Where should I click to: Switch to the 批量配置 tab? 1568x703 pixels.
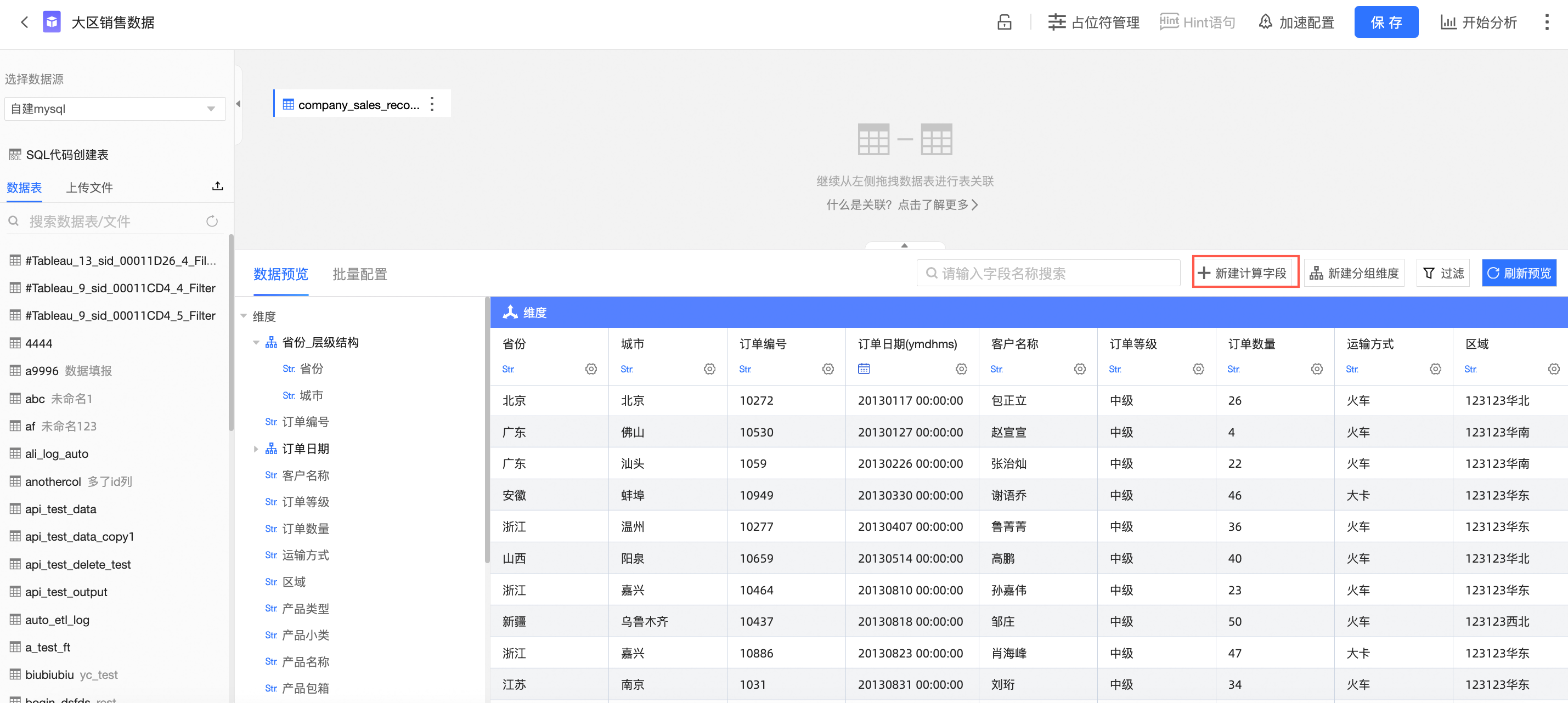point(360,274)
